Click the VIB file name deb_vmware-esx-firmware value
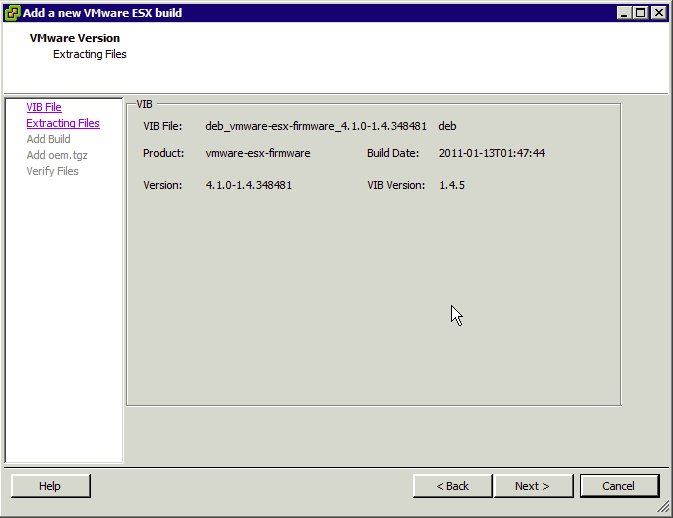The image size is (673, 518). tap(316, 126)
